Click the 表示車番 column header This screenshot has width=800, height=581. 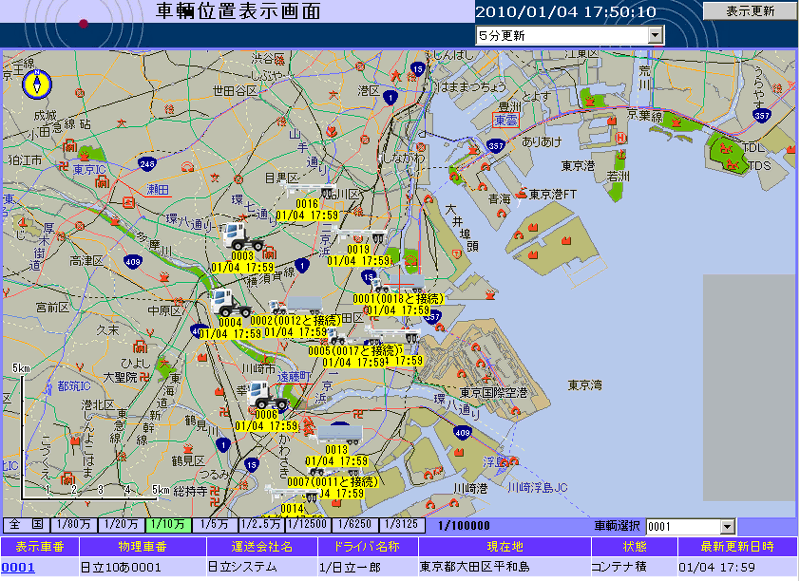(40, 547)
